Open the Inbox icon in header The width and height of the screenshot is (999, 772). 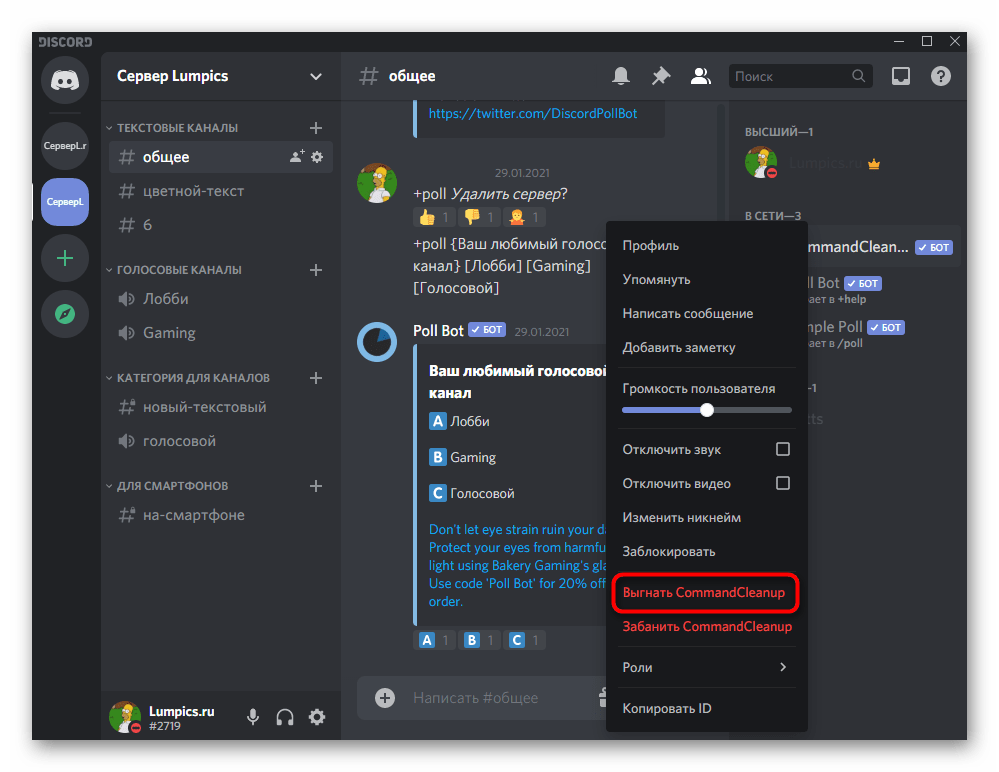pos(901,76)
